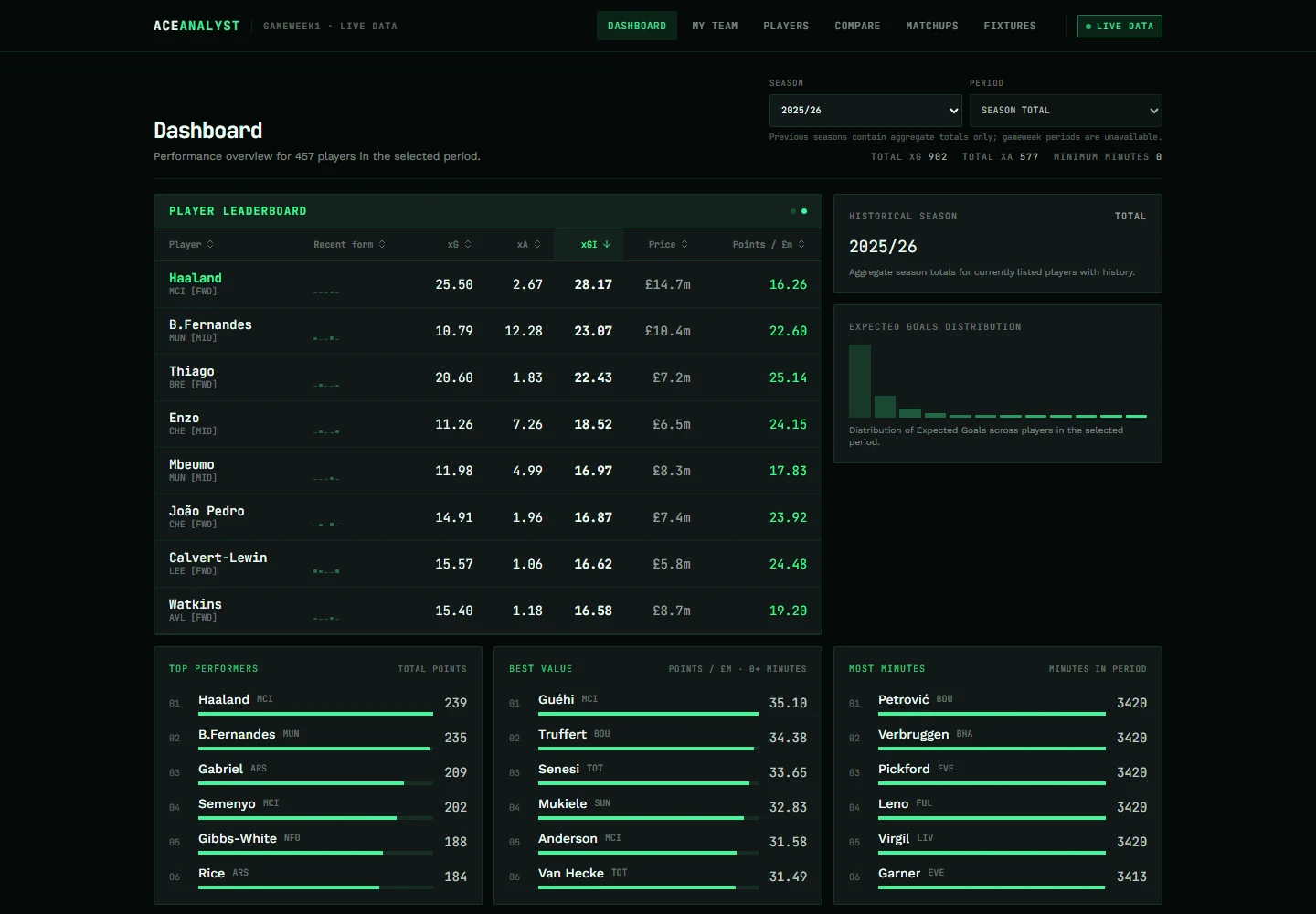
Task: Click the second Expected Goals distribution bar
Action: coord(885,407)
